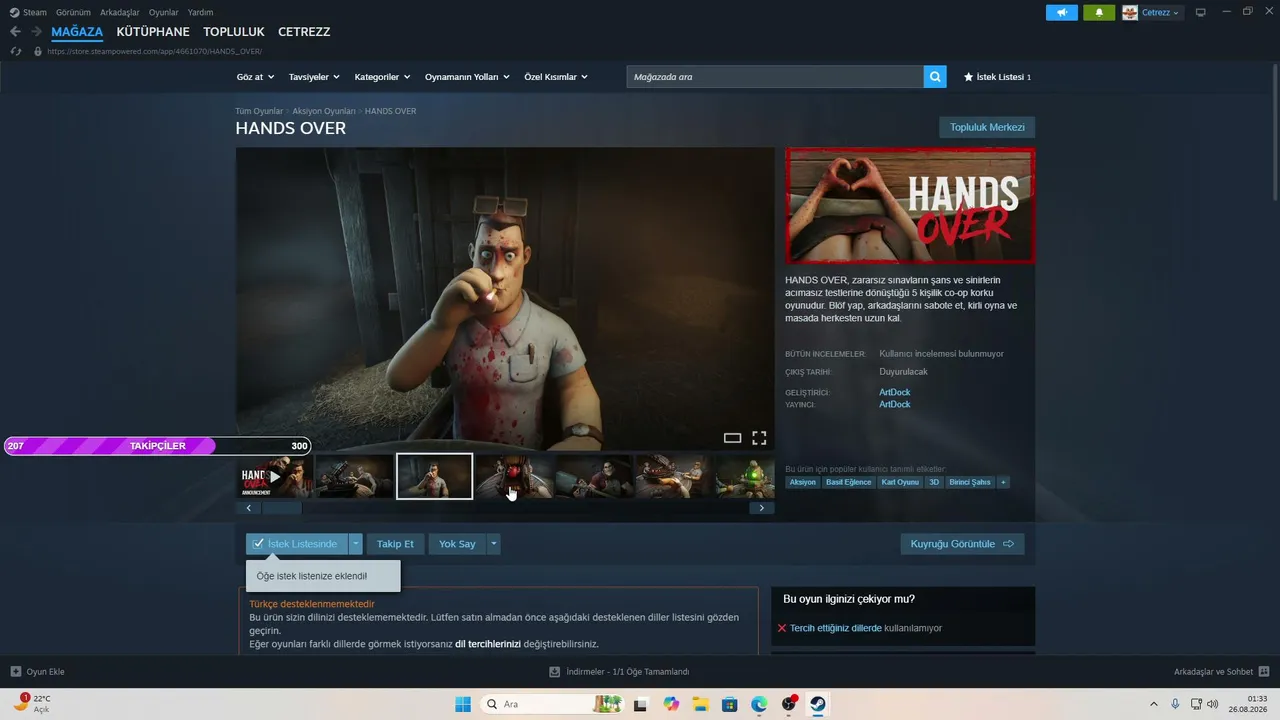Switch to Big Picture mode icon
Screen dimensions: 1280x720
coord(1201,12)
